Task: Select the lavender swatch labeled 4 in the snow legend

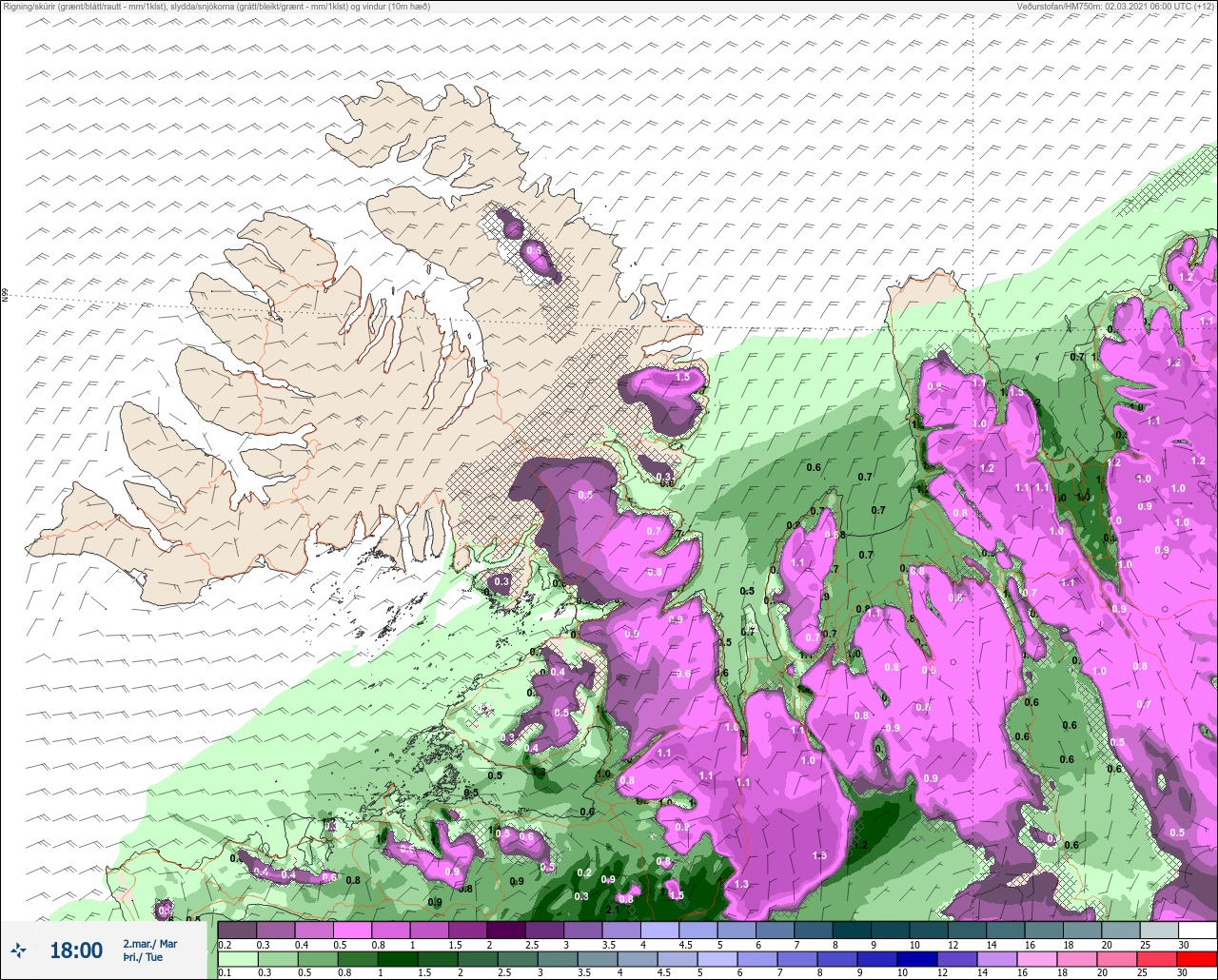Action: coord(659,930)
